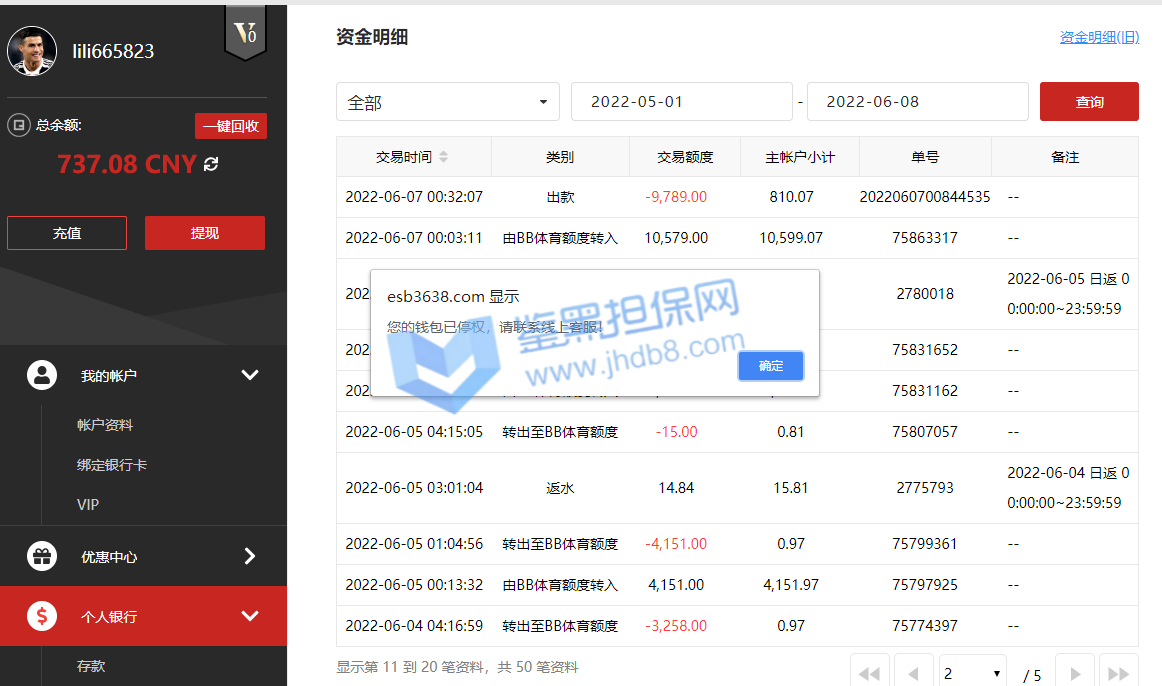Go to the previous page
The image size is (1162, 686).
coord(913,674)
